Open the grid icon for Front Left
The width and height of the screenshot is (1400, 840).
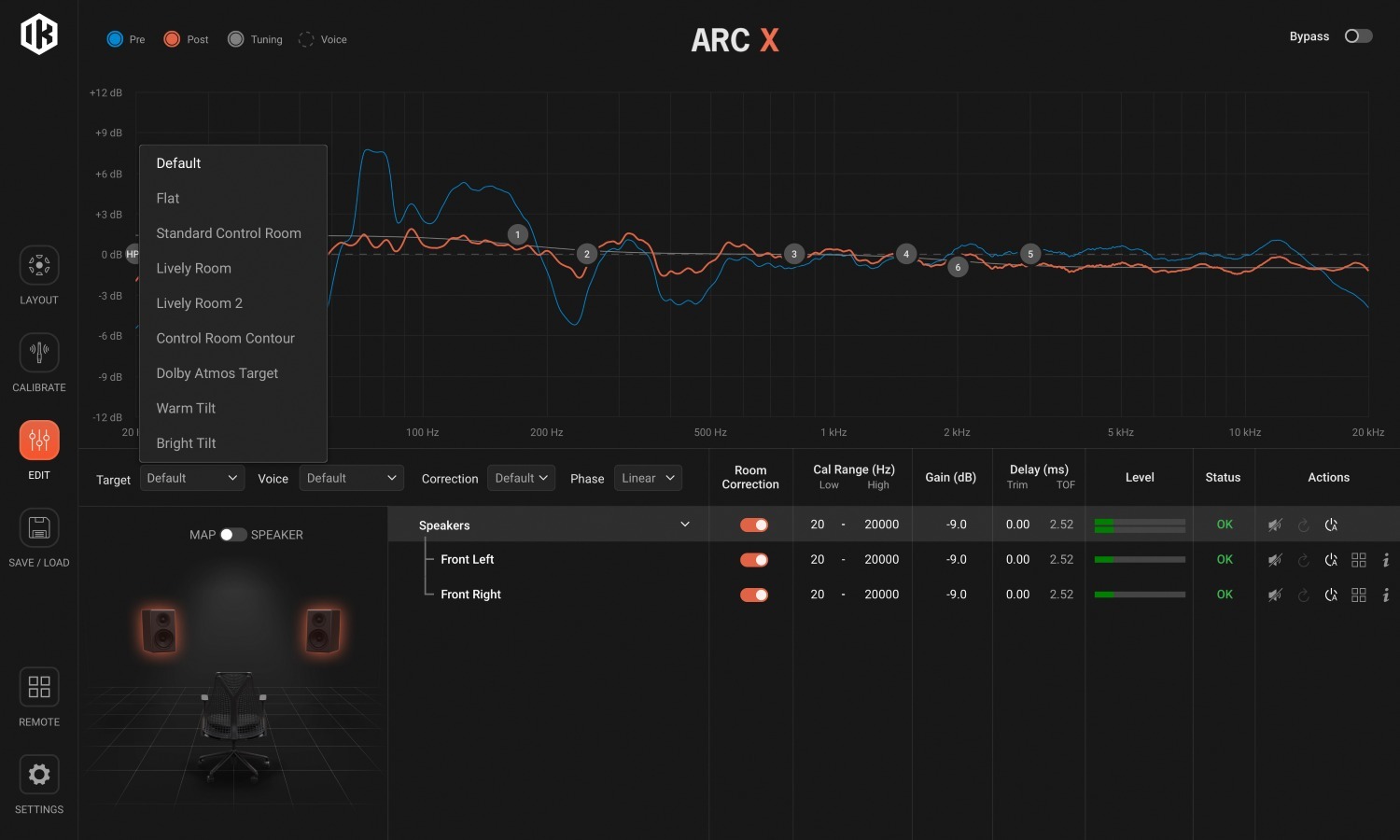(1359, 560)
